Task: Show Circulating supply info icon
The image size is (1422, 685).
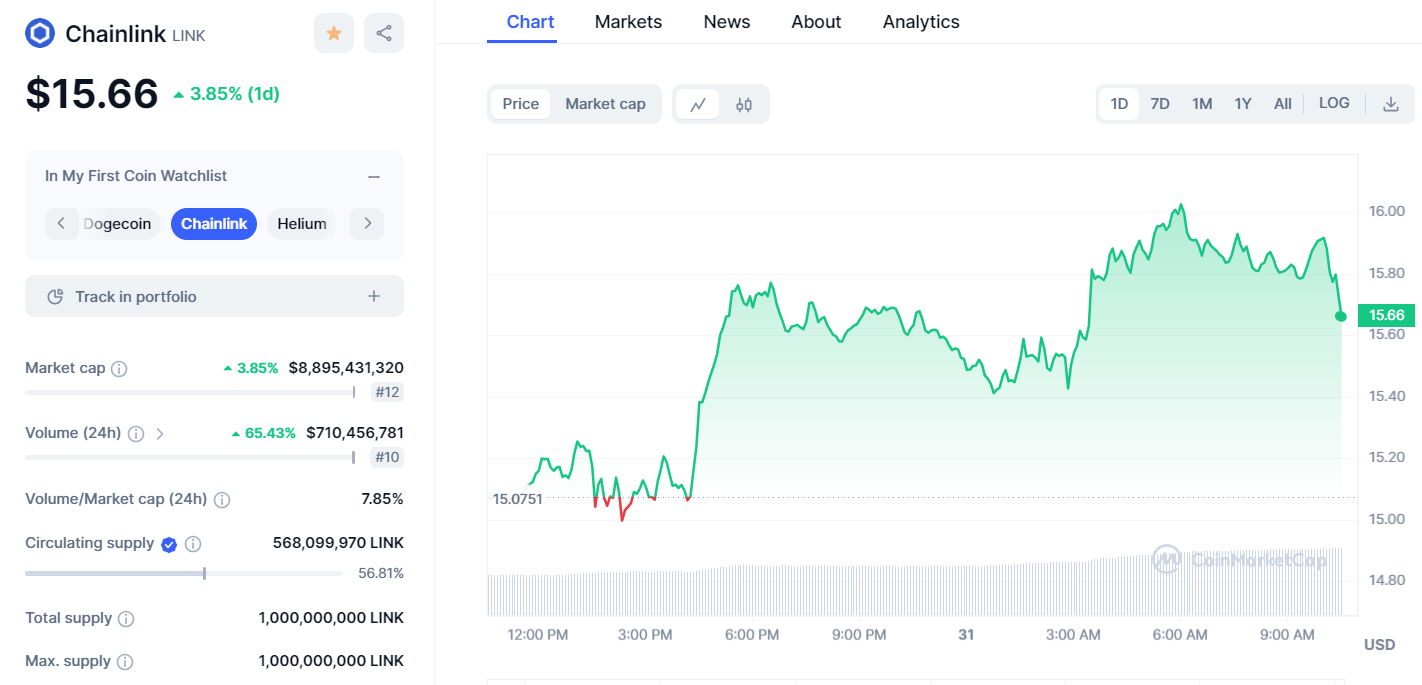Action: pos(193,544)
